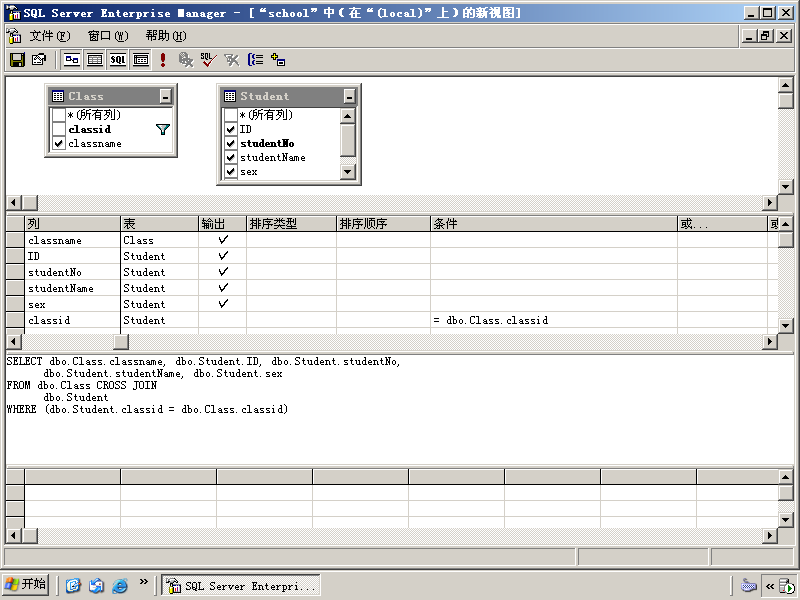Toggle the diagram pane button
The image size is (800, 600).
[72, 60]
